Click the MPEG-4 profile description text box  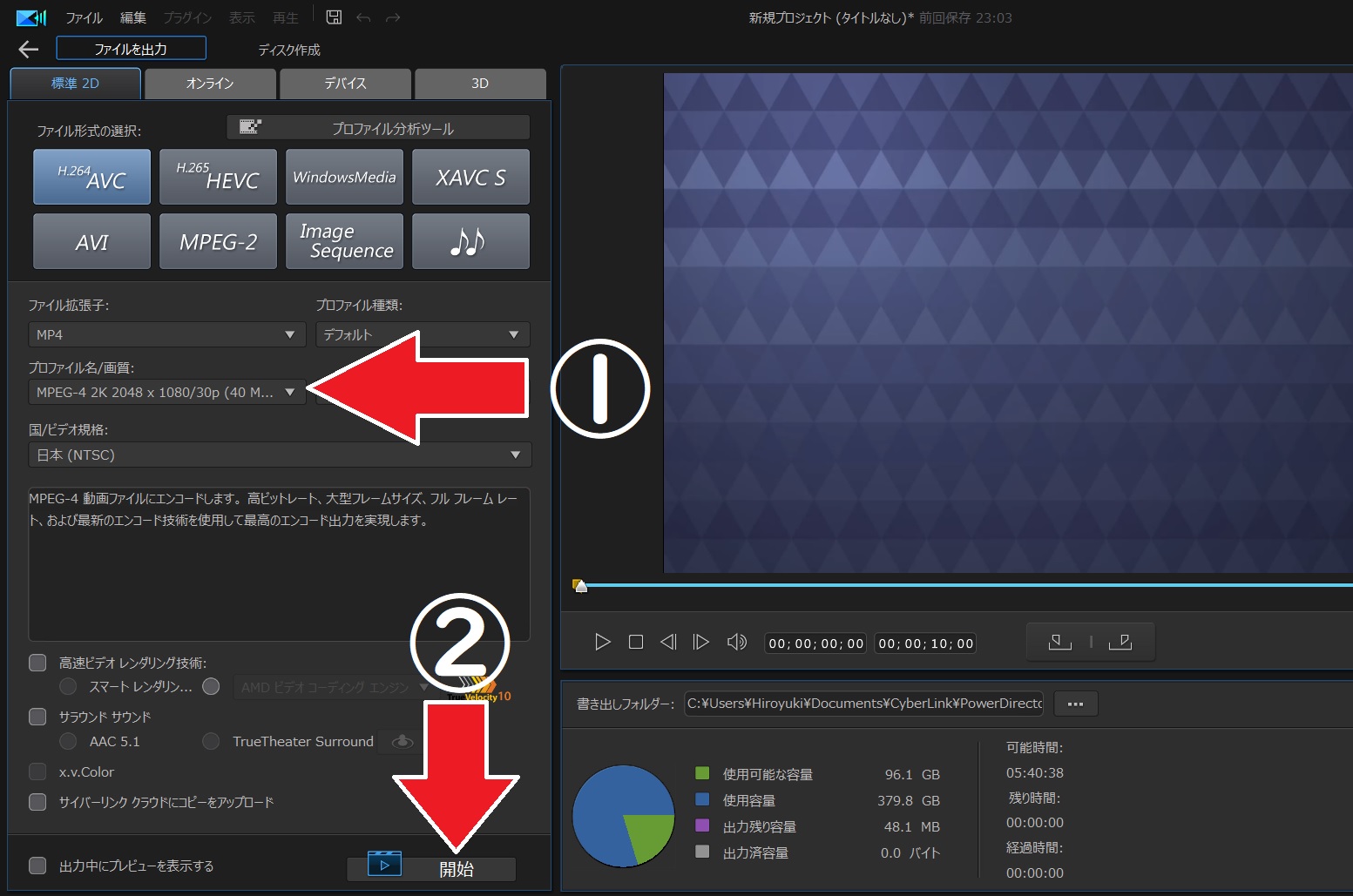coord(280,564)
